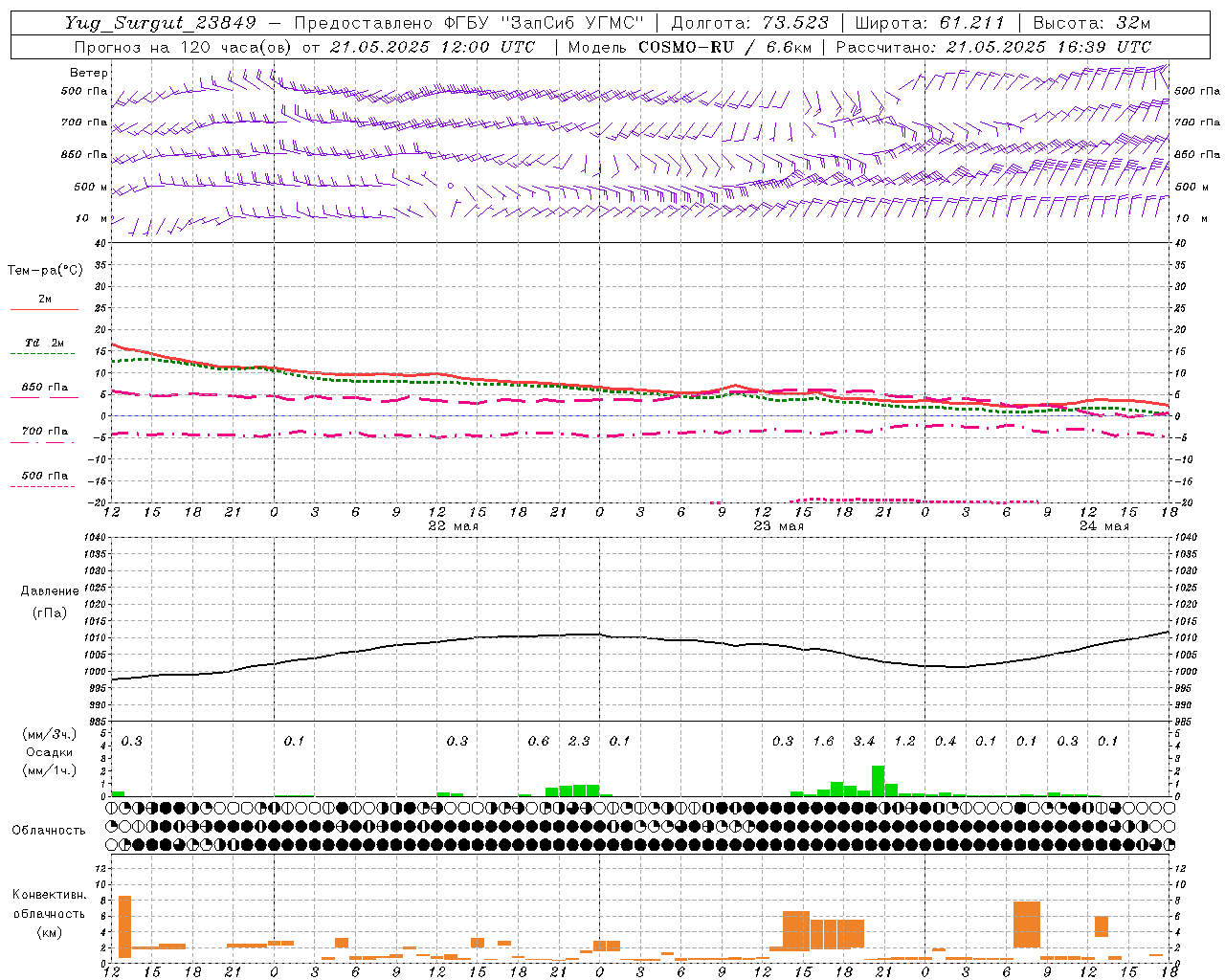Click the '(мм/3ч.)' precipitation unit label
1225x980 pixels.
[49, 734]
